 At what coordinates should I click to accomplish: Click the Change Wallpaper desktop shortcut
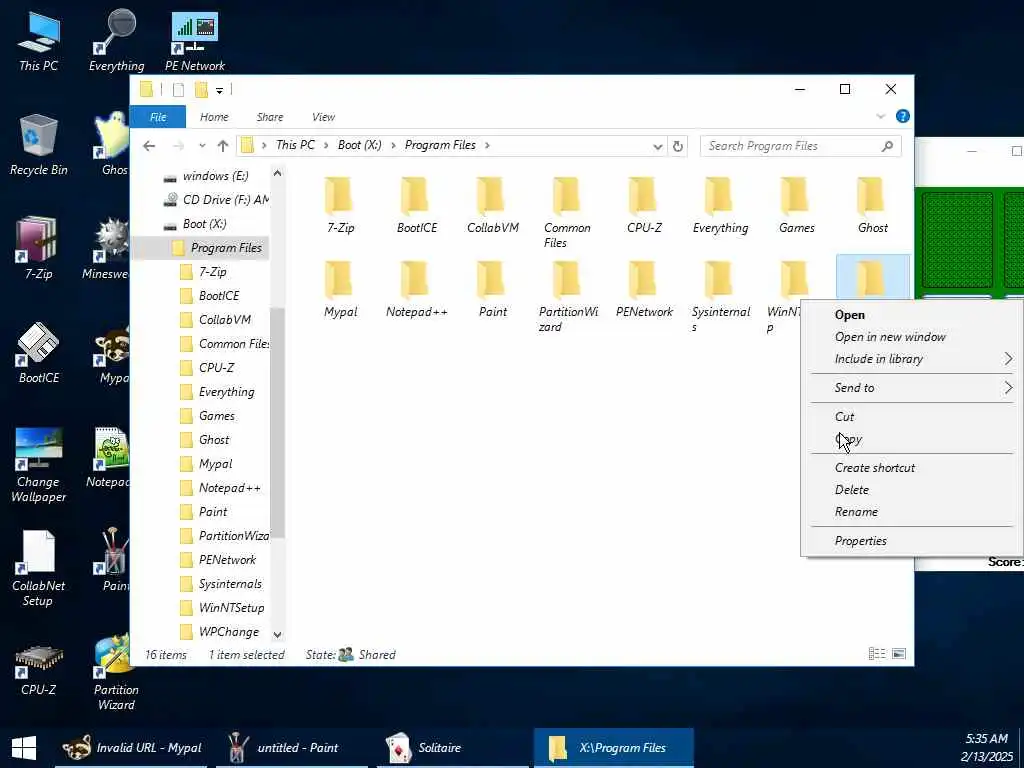point(39,465)
